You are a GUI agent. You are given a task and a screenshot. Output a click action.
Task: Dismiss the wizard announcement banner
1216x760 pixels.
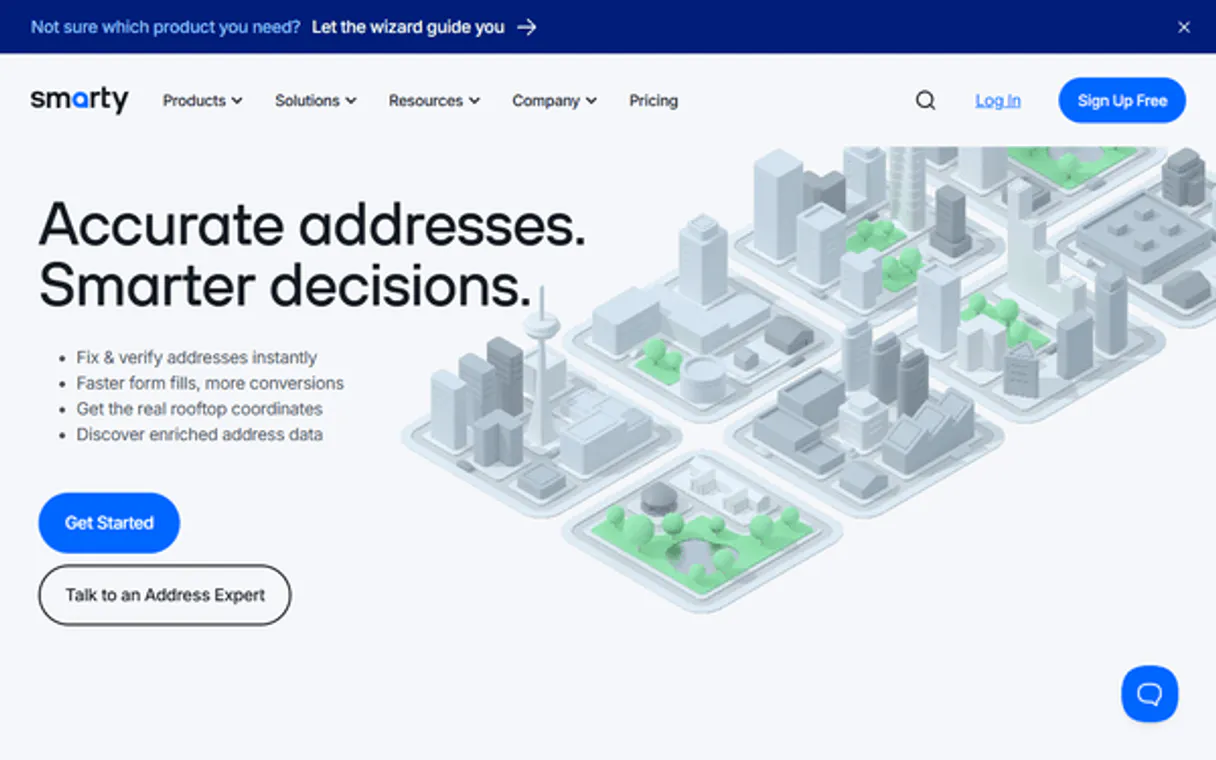[x=1183, y=27]
